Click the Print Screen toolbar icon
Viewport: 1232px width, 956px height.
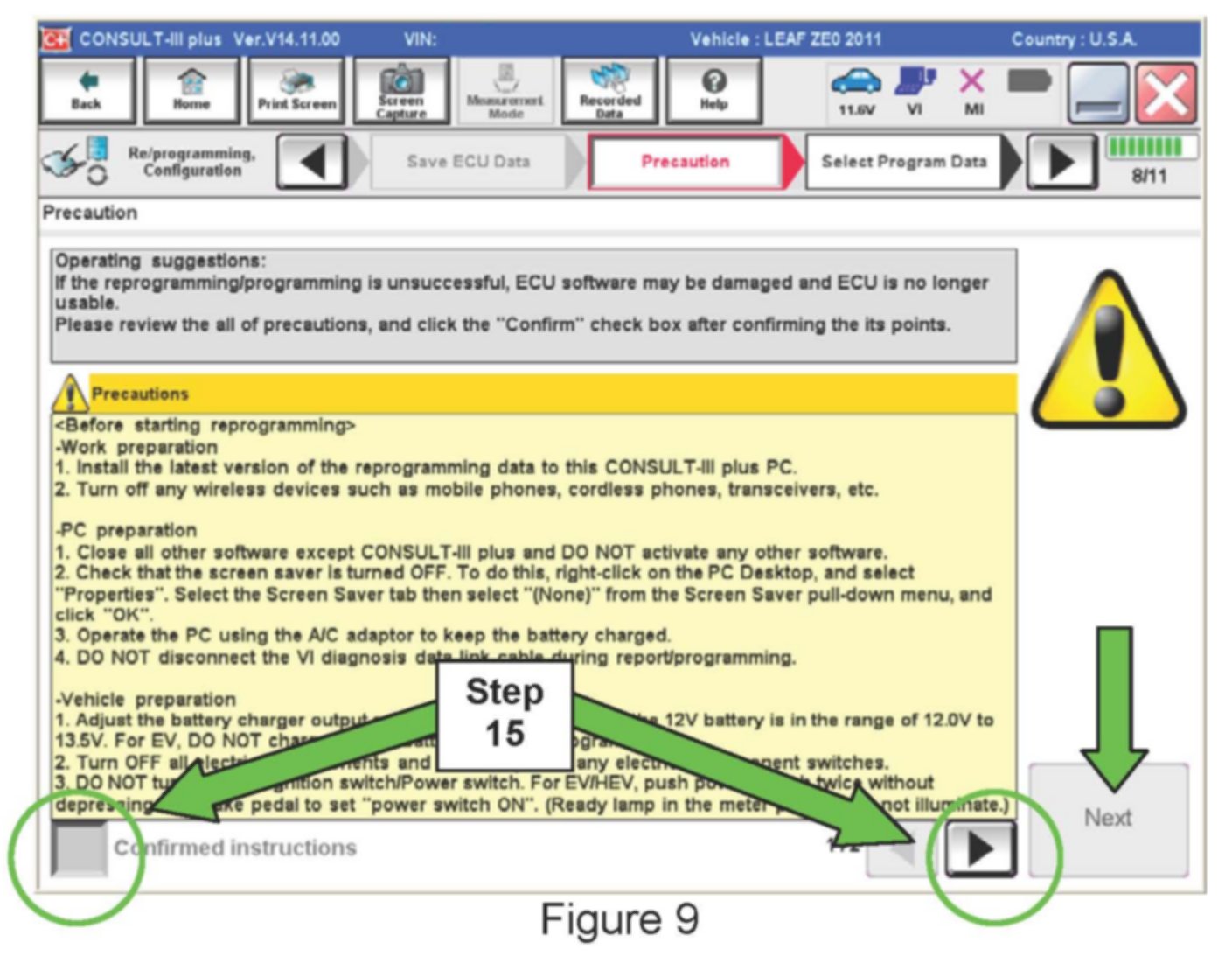[296, 91]
